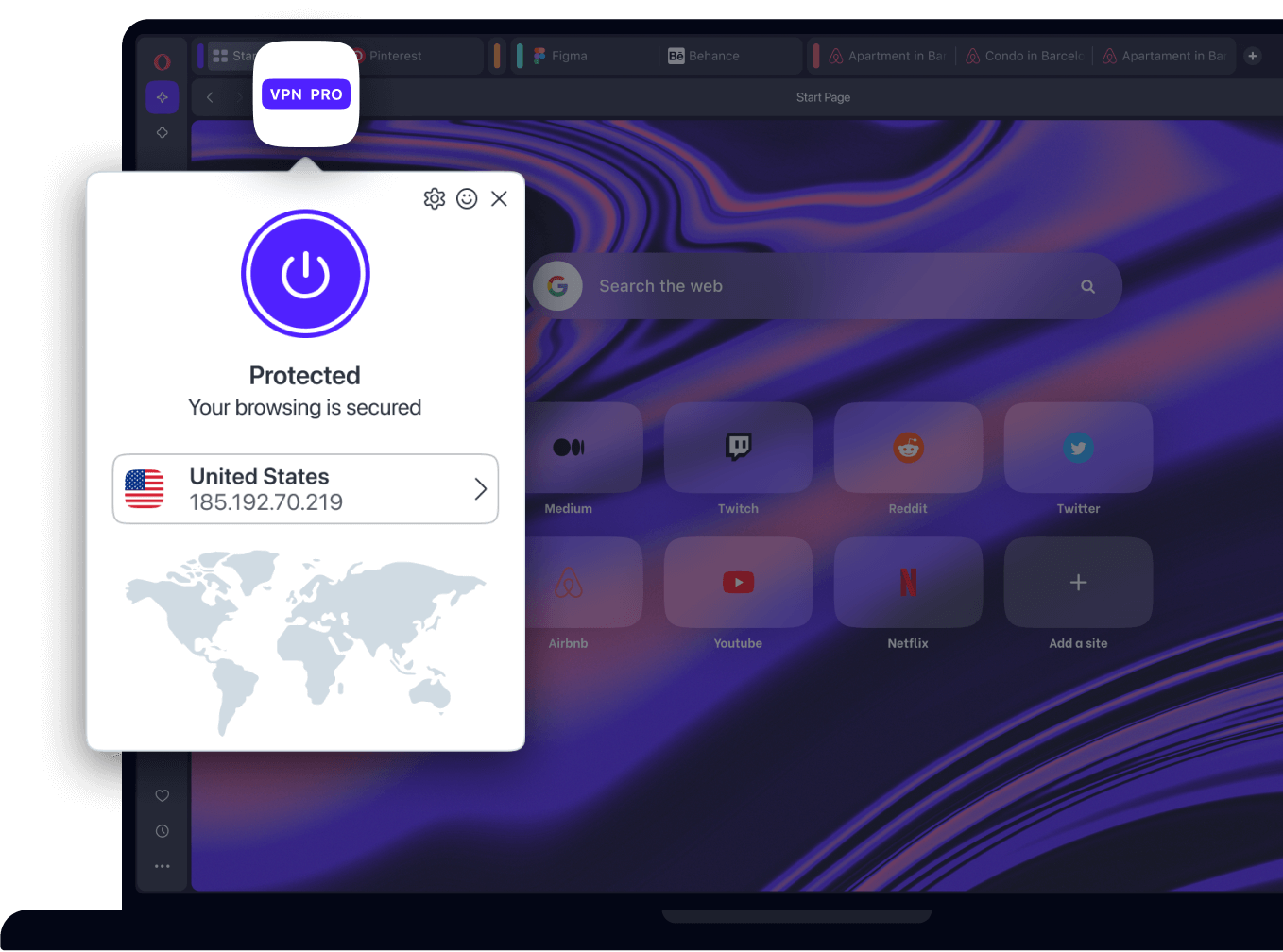Open the Twitch speed dial
This screenshot has height=952, width=1283.
(737, 449)
